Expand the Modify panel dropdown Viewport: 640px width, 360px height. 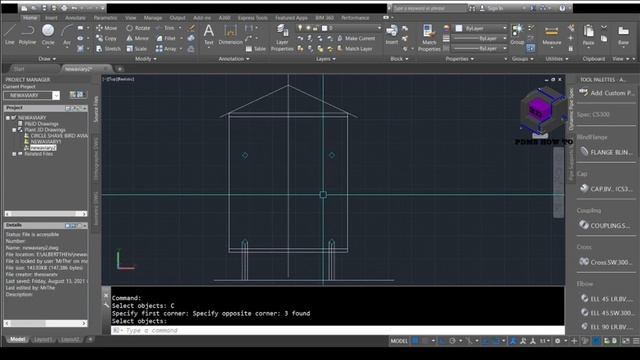point(146,59)
